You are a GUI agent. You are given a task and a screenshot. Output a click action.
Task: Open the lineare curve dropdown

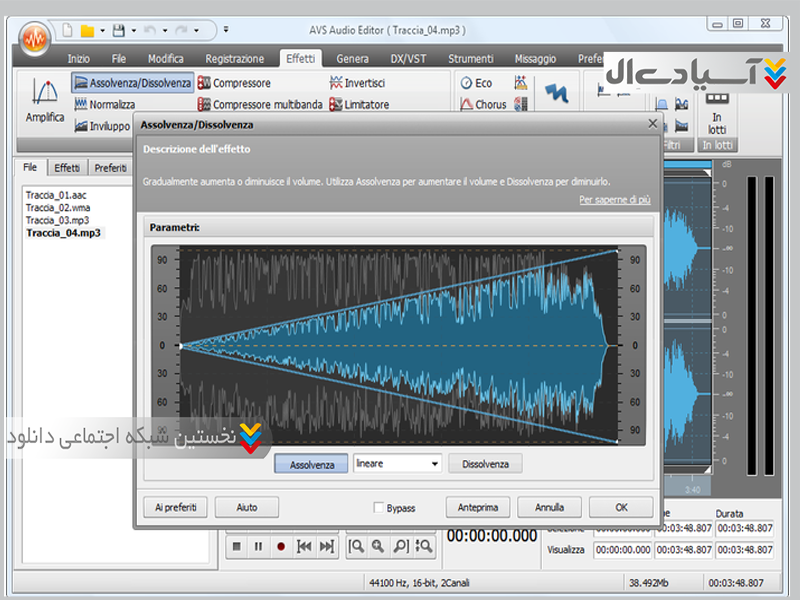coord(434,464)
